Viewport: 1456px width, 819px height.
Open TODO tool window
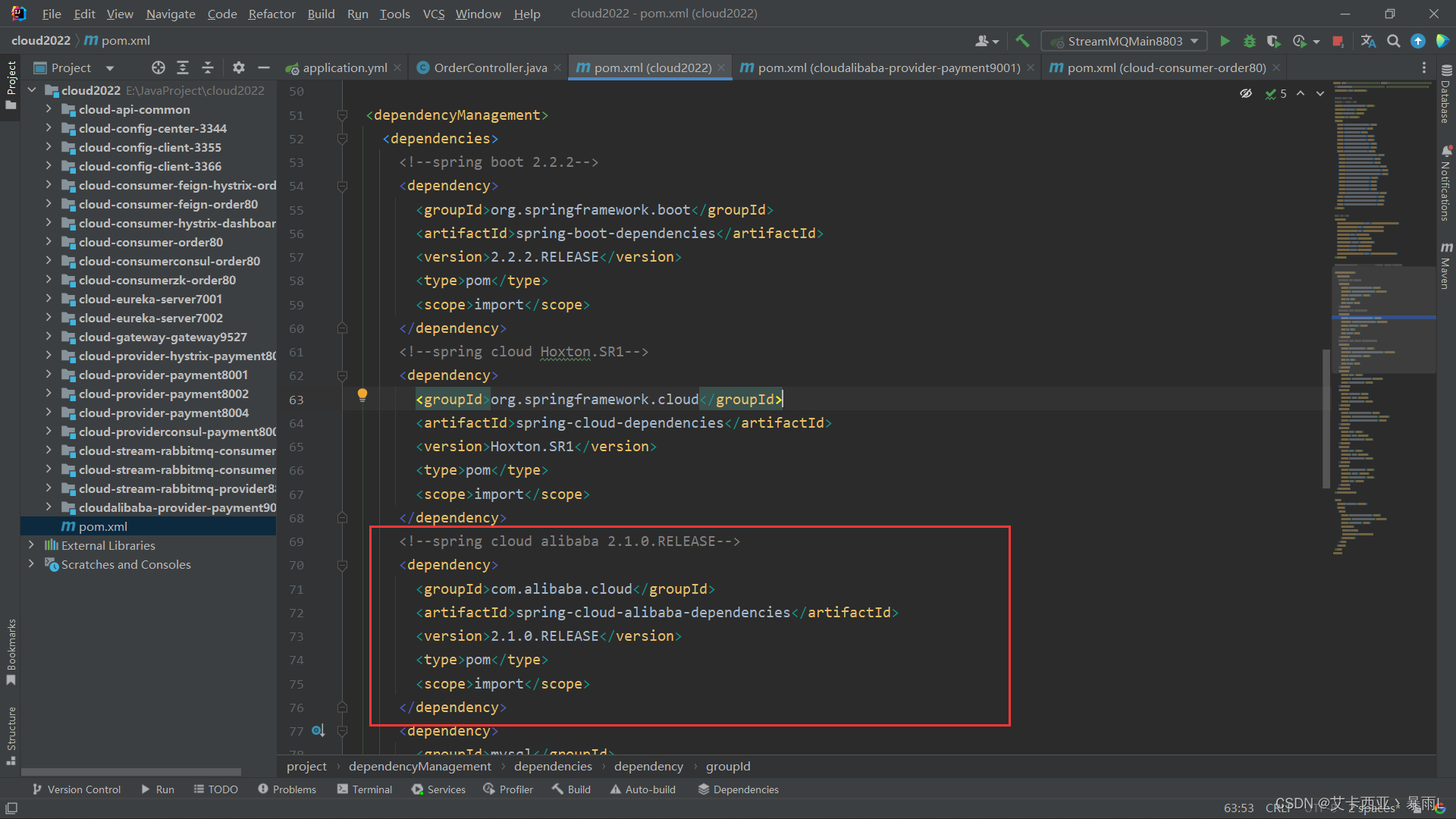click(215, 789)
